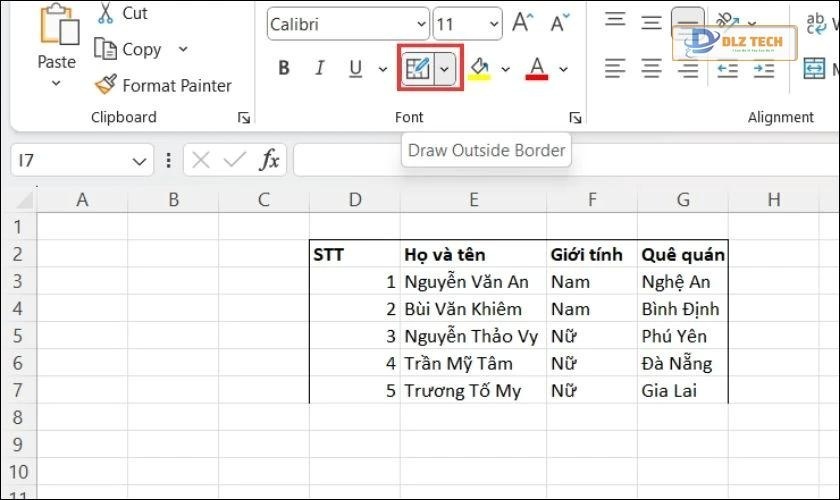Screen dimensions: 840x500
Task: Click the Insert Function fx icon
Action: 269,160
